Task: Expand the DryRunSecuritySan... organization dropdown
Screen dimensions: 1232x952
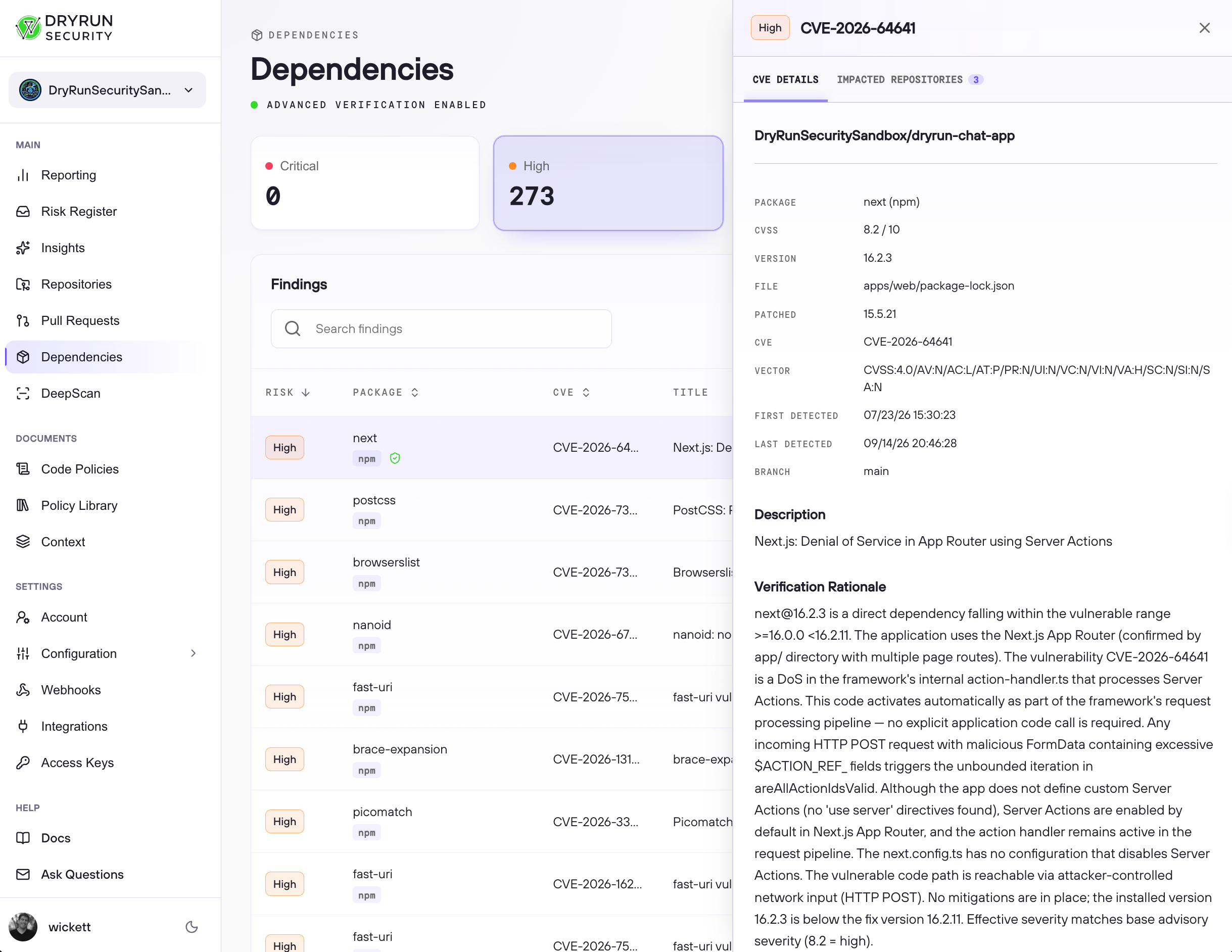Action: click(x=107, y=89)
